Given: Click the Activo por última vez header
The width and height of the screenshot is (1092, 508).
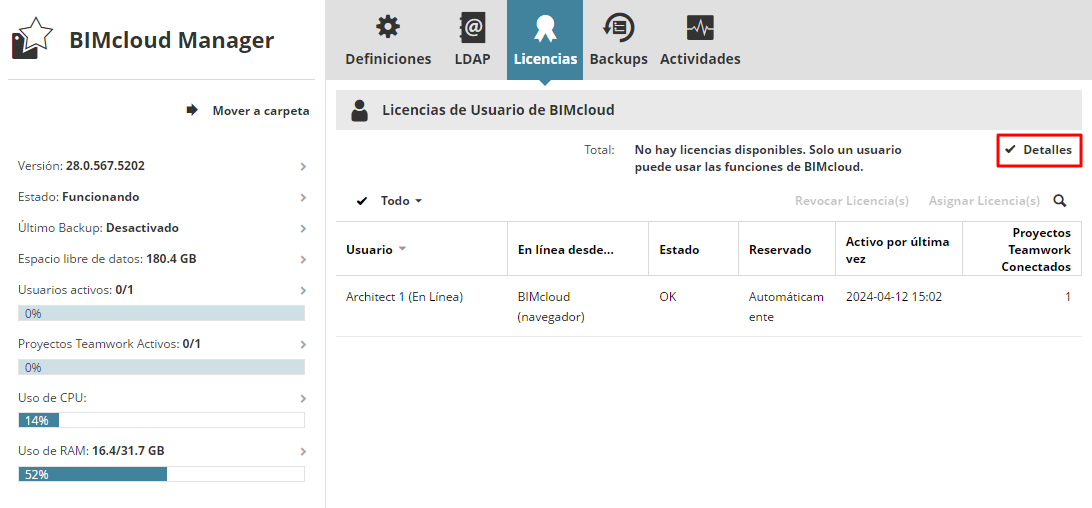Looking at the screenshot, I should coord(899,249).
